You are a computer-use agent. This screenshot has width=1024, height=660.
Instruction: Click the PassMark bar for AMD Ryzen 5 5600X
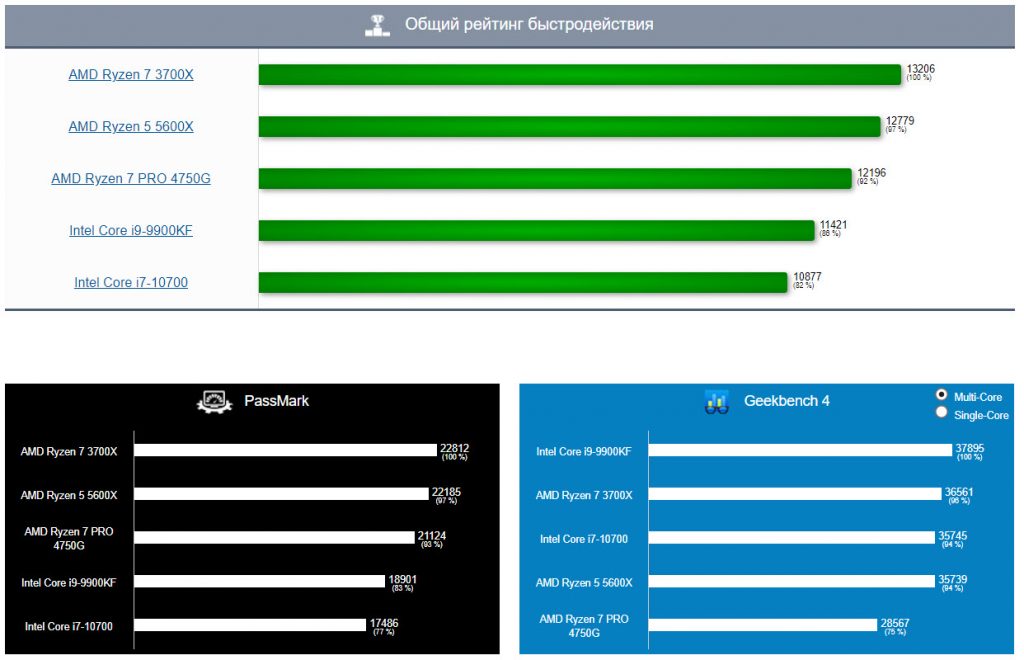[x=281, y=494]
